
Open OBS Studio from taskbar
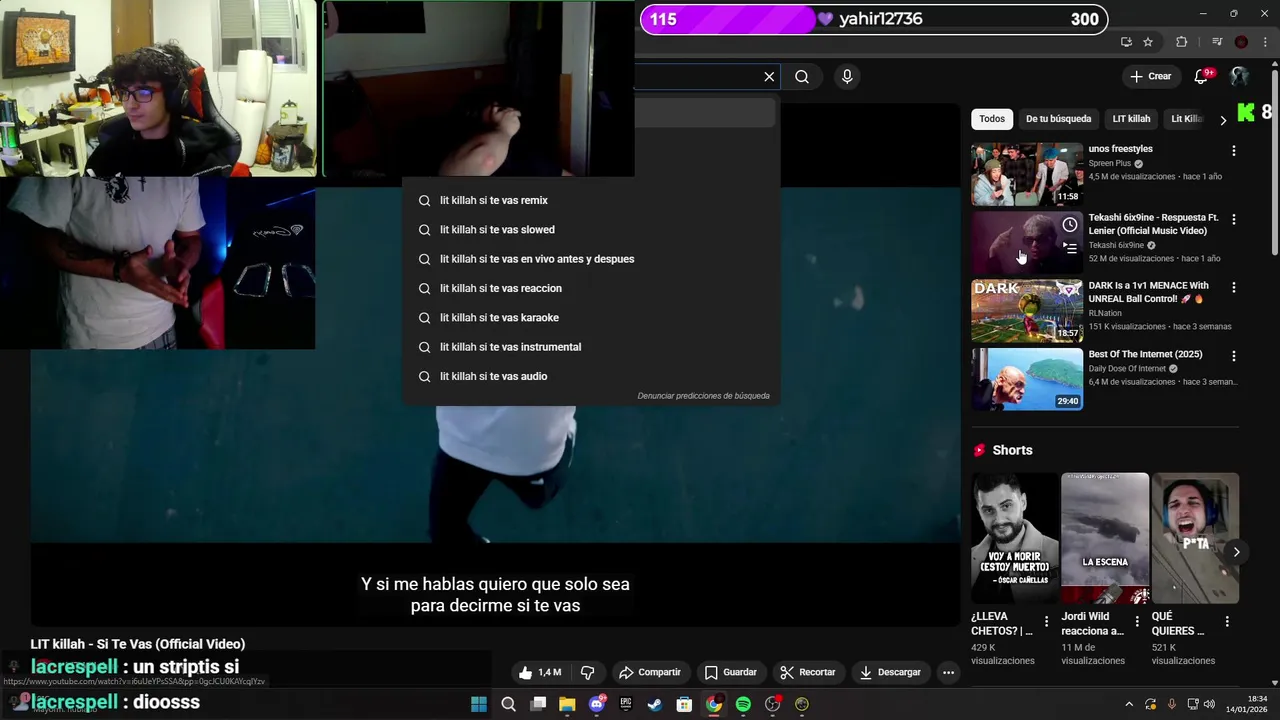[x=773, y=704]
